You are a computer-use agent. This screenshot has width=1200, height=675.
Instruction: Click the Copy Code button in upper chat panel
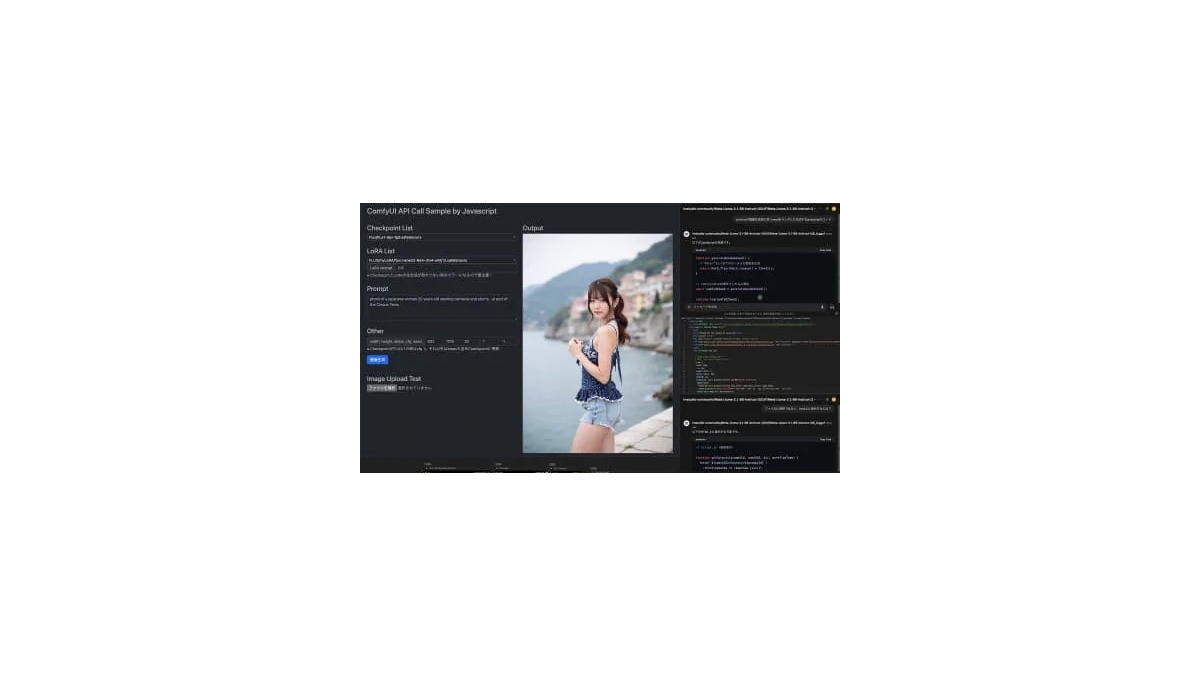(825, 249)
